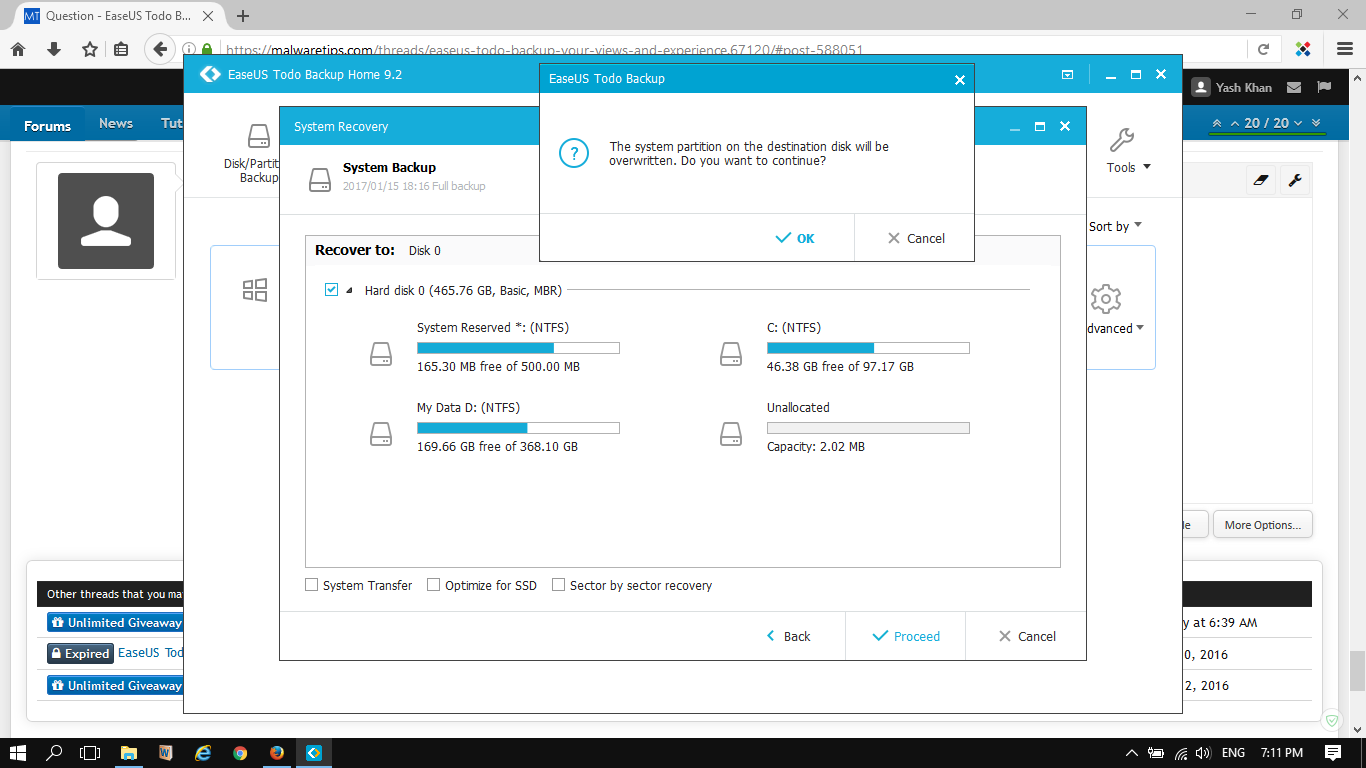Viewport: 1366px width, 768px height.
Task: Switch the ENG input language
Action: tap(1233, 753)
